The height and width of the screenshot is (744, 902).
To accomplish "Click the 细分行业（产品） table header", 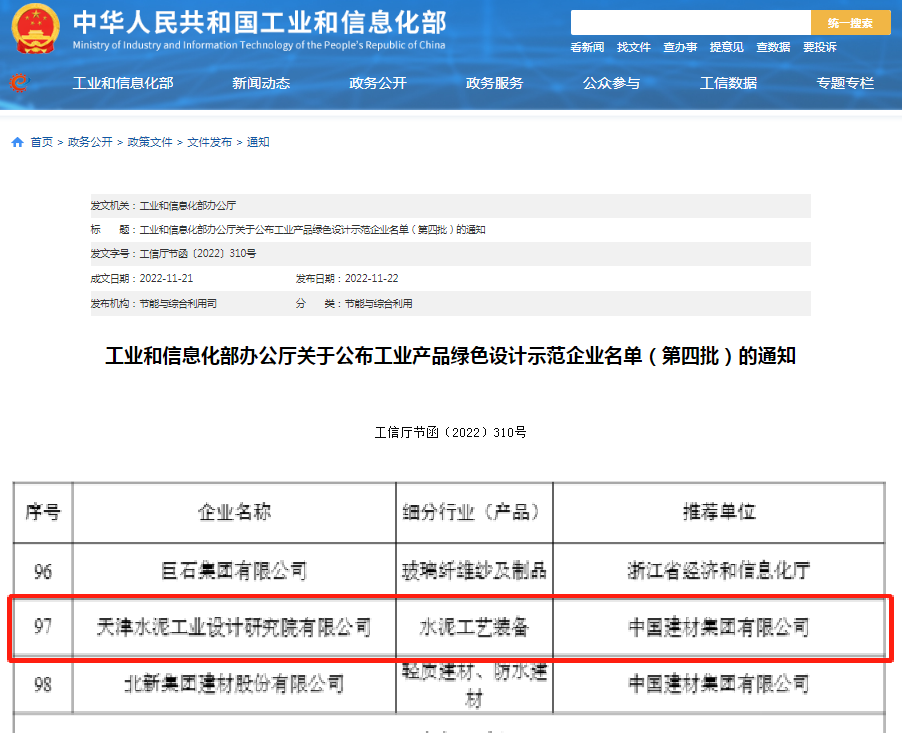I will [x=474, y=512].
